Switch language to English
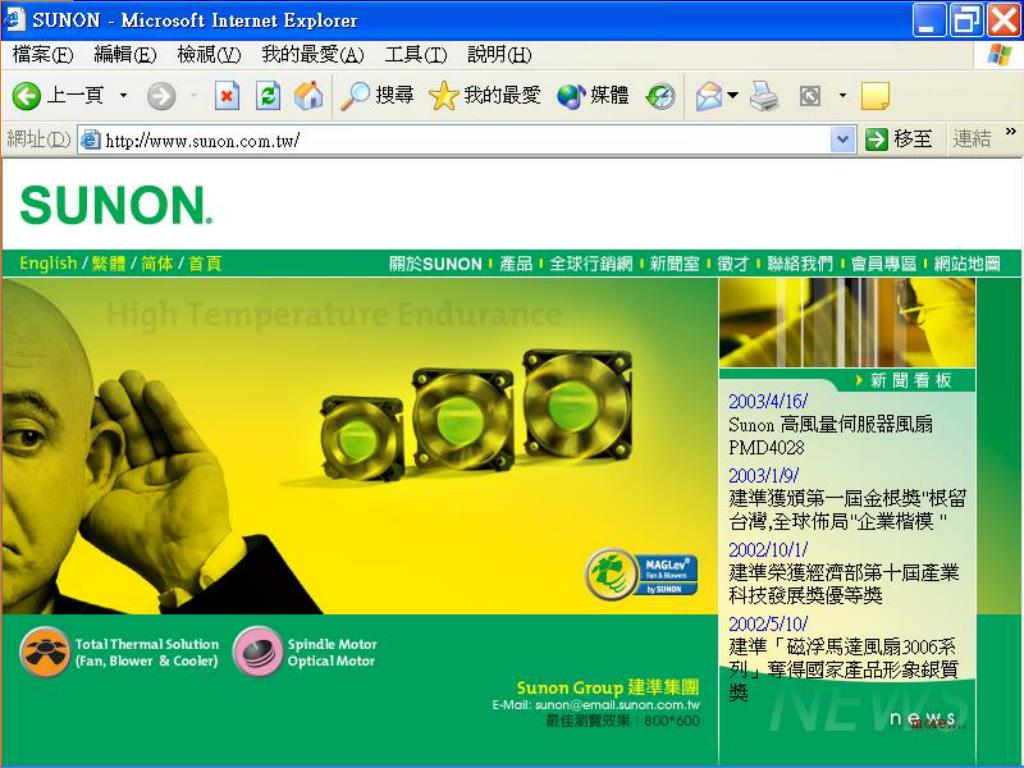Screen dimensions: 1024x768 48,263
